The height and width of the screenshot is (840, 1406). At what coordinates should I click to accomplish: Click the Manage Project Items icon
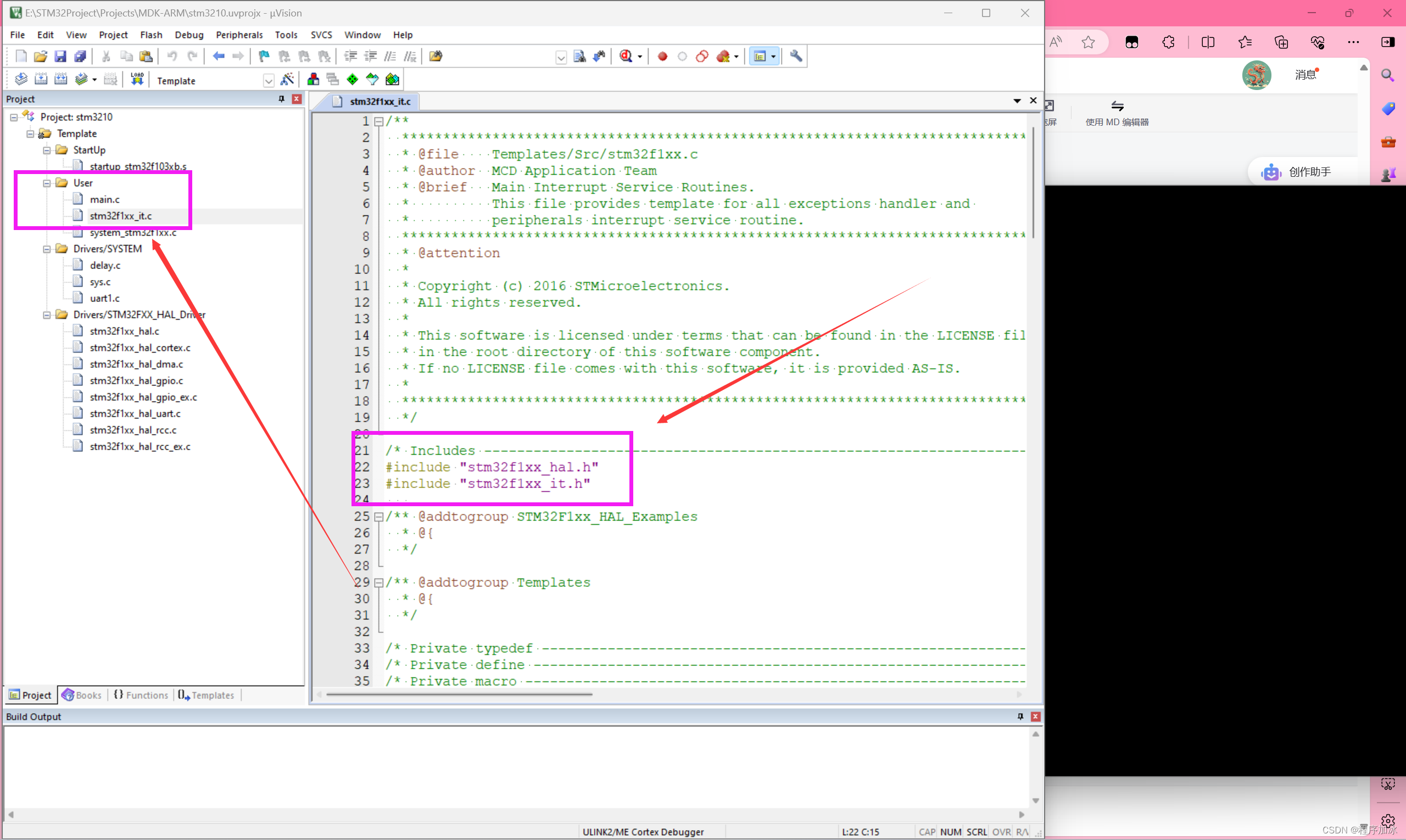(313, 80)
